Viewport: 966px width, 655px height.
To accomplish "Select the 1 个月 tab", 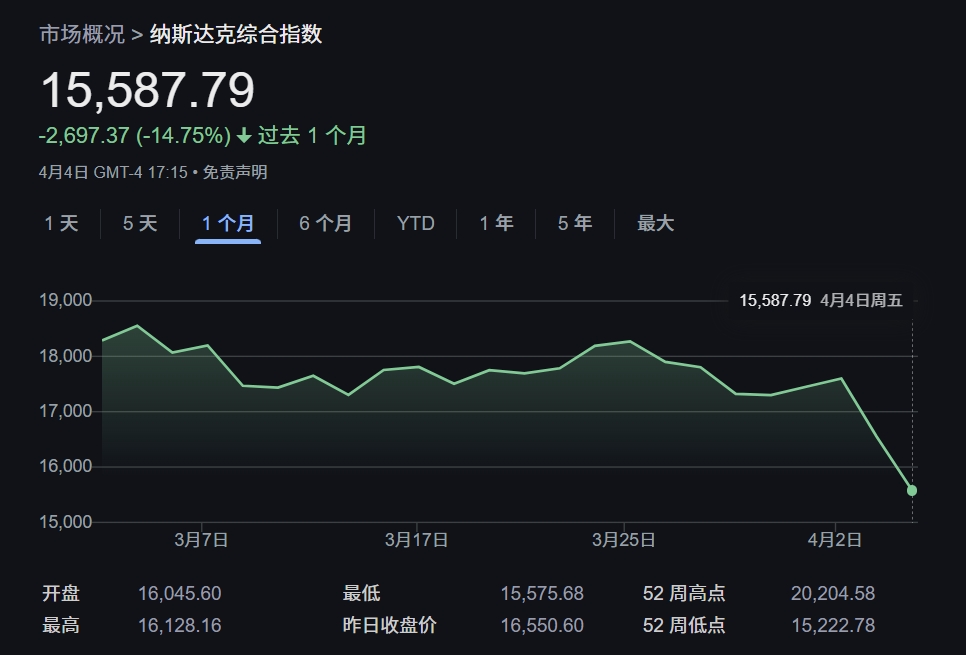I will point(228,223).
